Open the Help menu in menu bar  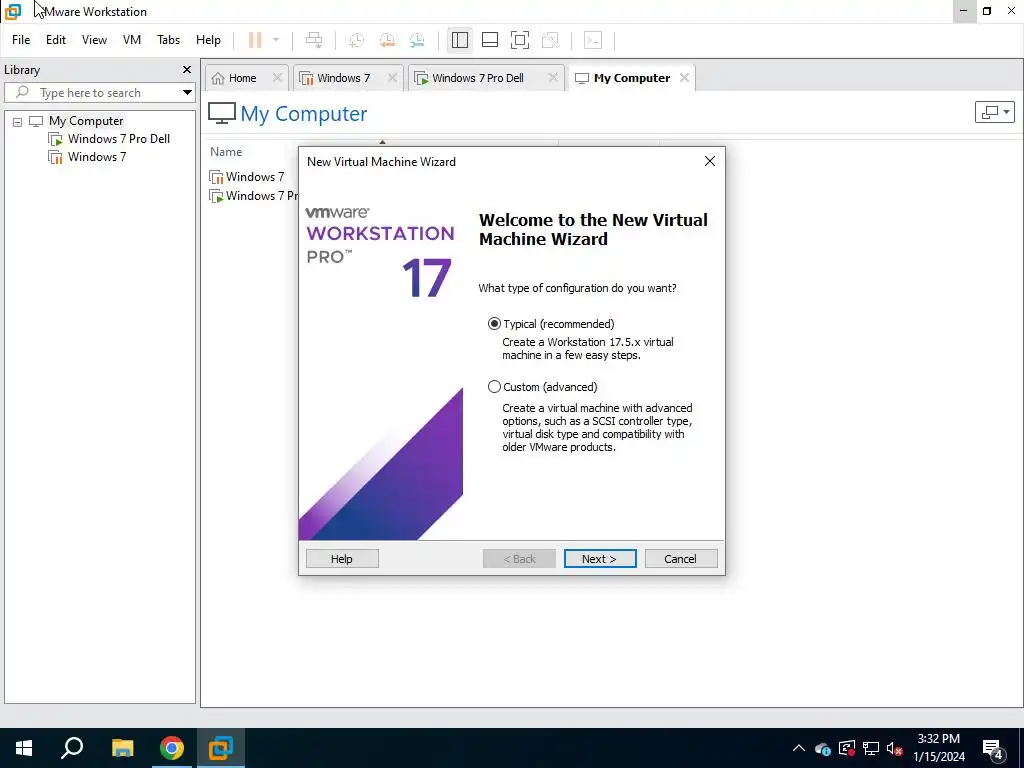click(208, 40)
